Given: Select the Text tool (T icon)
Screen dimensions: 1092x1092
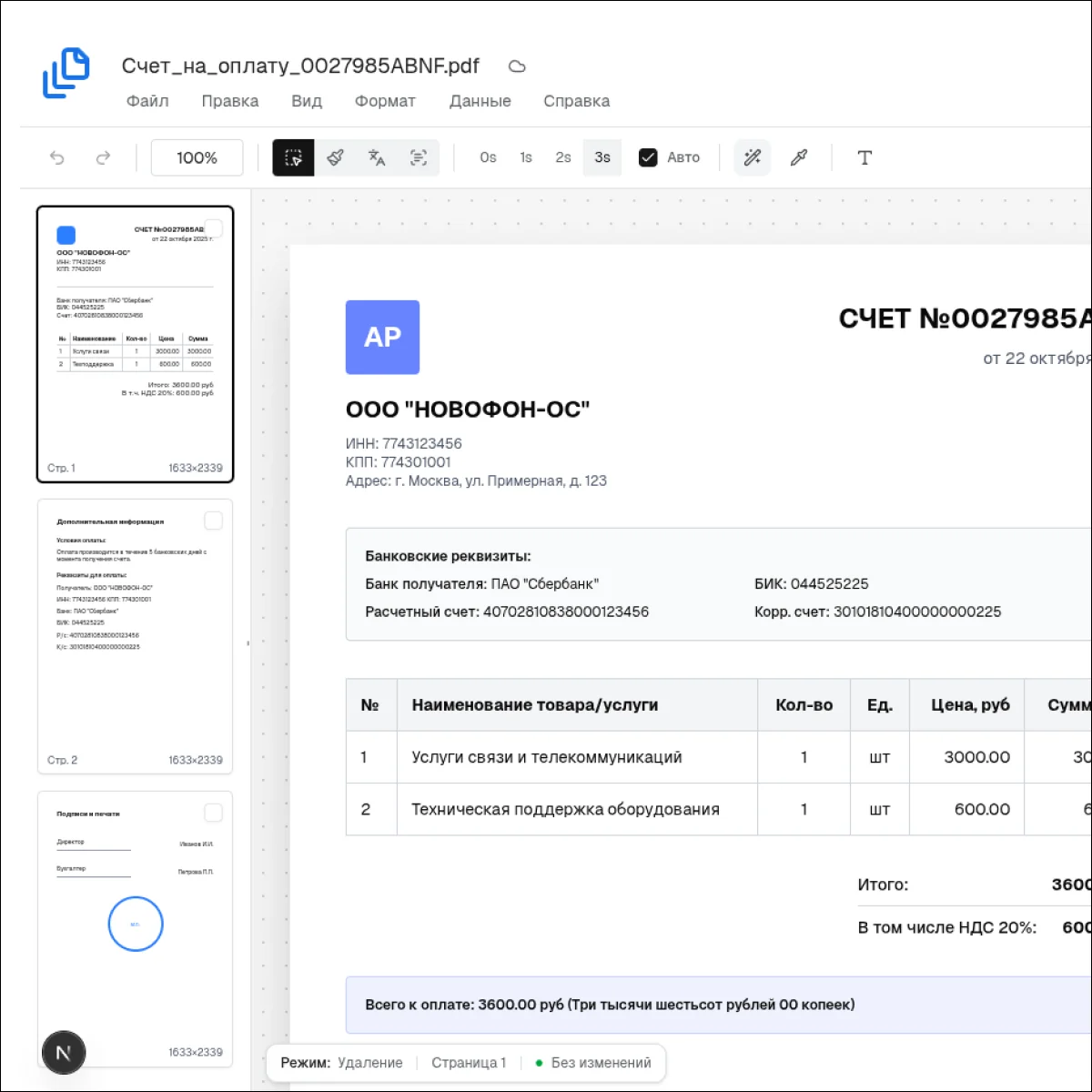Looking at the screenshot, I should pyautogui.click(x=864, y=157).
